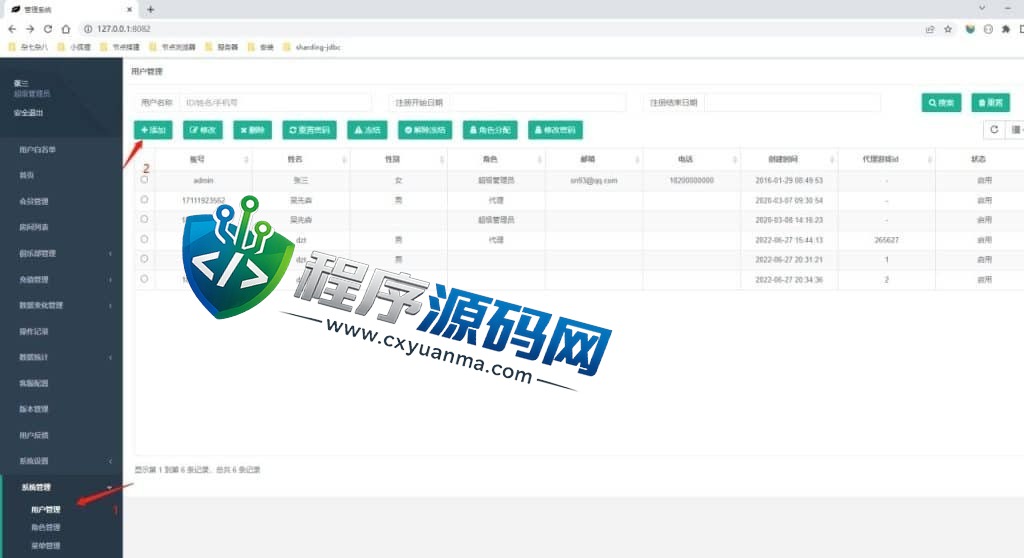This screenshot has width=1024, height=558.
Task: Open the tab search chevron in the title bar
Action: tap(982, 8)
